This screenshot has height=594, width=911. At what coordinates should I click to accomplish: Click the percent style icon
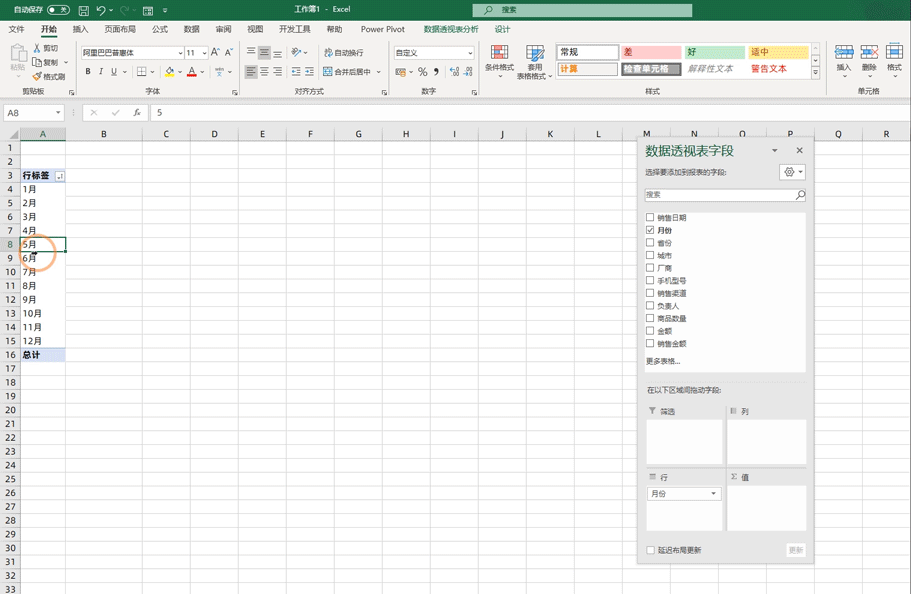point(422,72)
